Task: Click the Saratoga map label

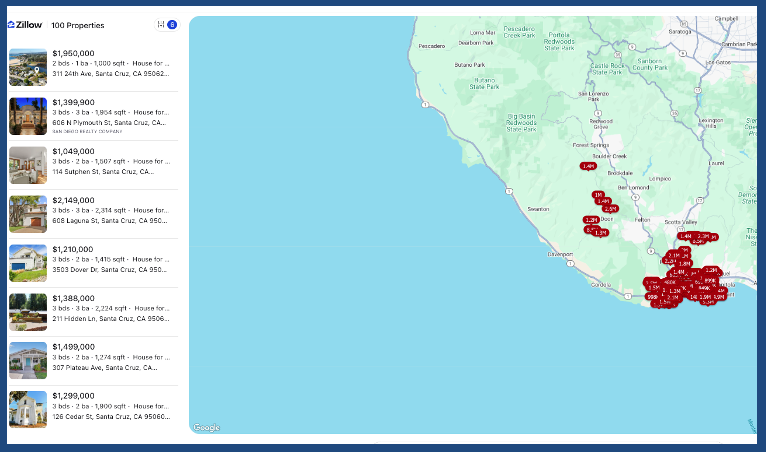Action: [680, 31]
